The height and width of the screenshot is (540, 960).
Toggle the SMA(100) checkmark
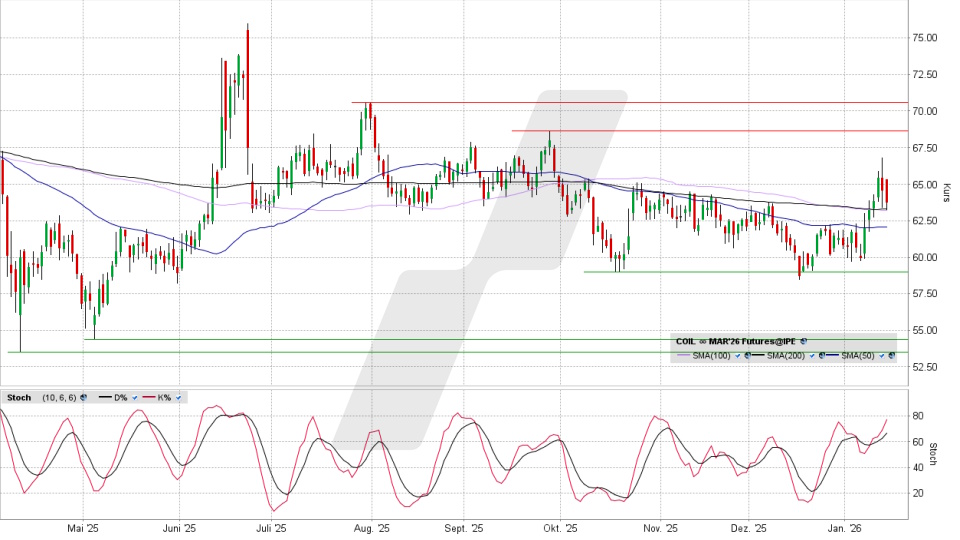click(x=738, y=356)
